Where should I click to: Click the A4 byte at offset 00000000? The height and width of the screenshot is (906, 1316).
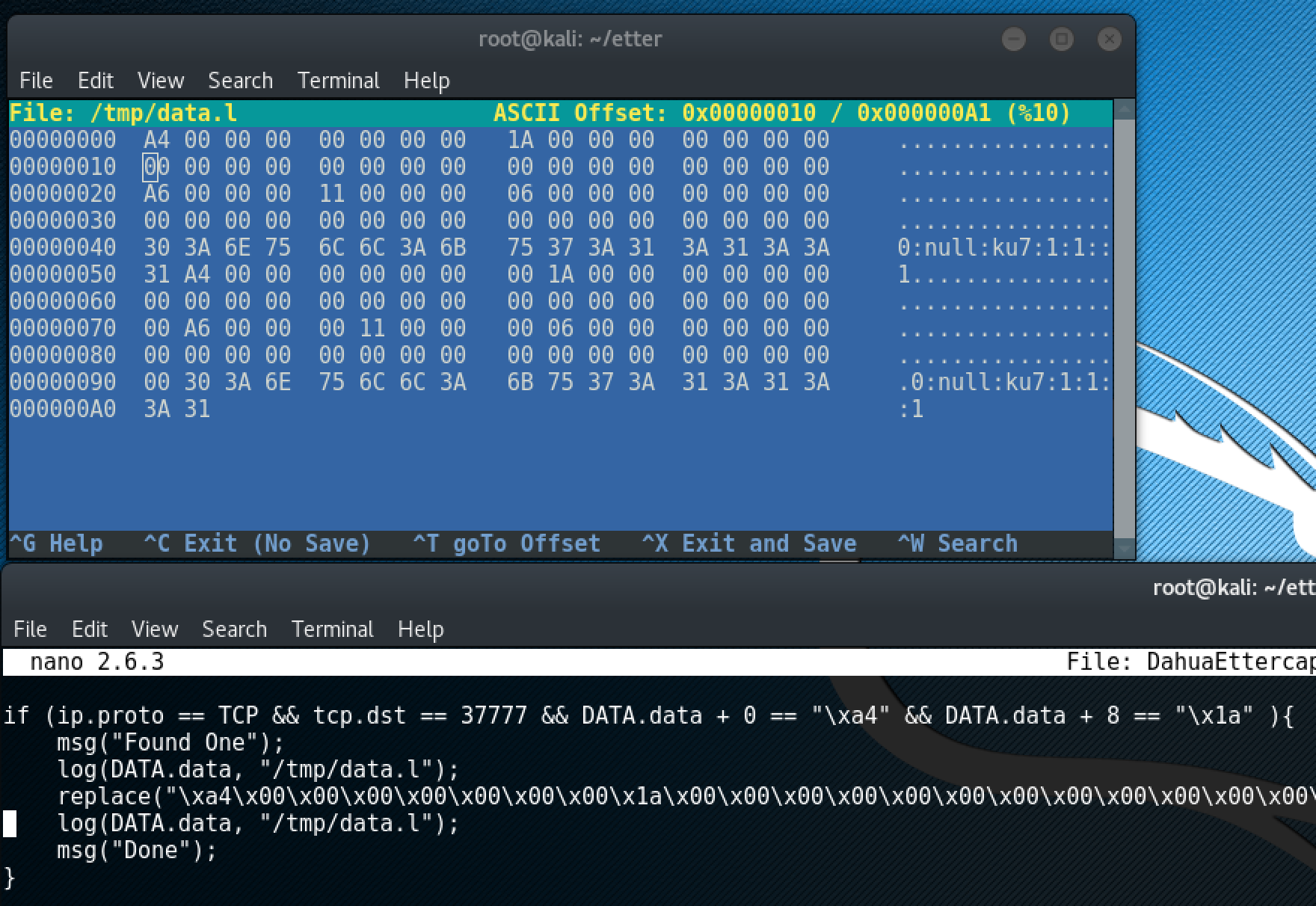156,140
